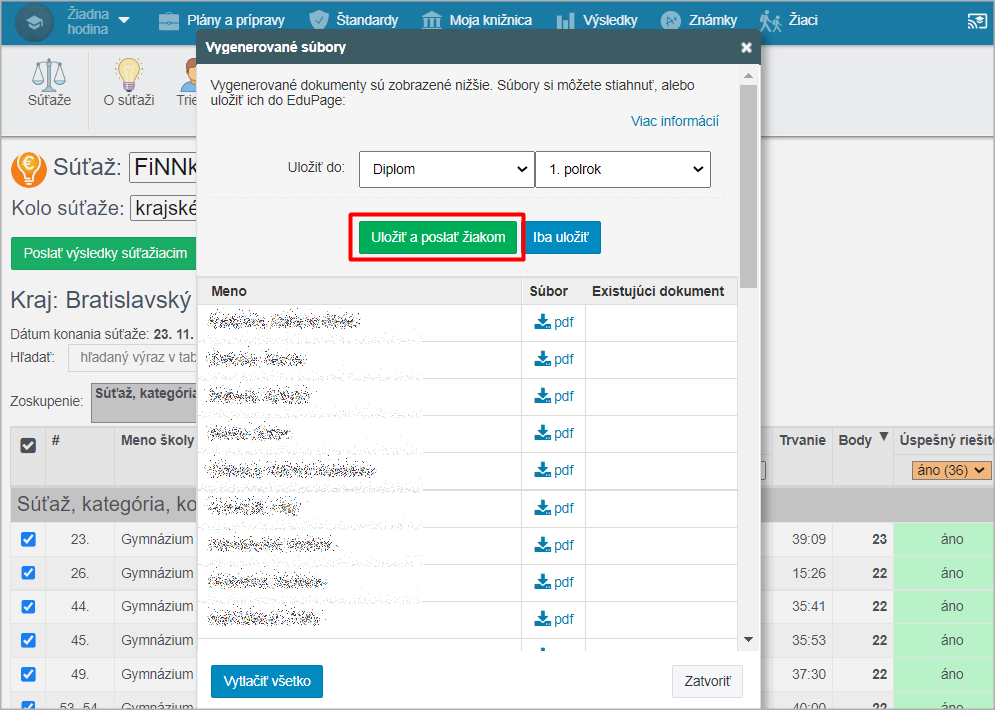Close the Vygenerované súbory dialog with X
Image resolution: width=995 pixels, height=710 pixels.
coord(746,47)
